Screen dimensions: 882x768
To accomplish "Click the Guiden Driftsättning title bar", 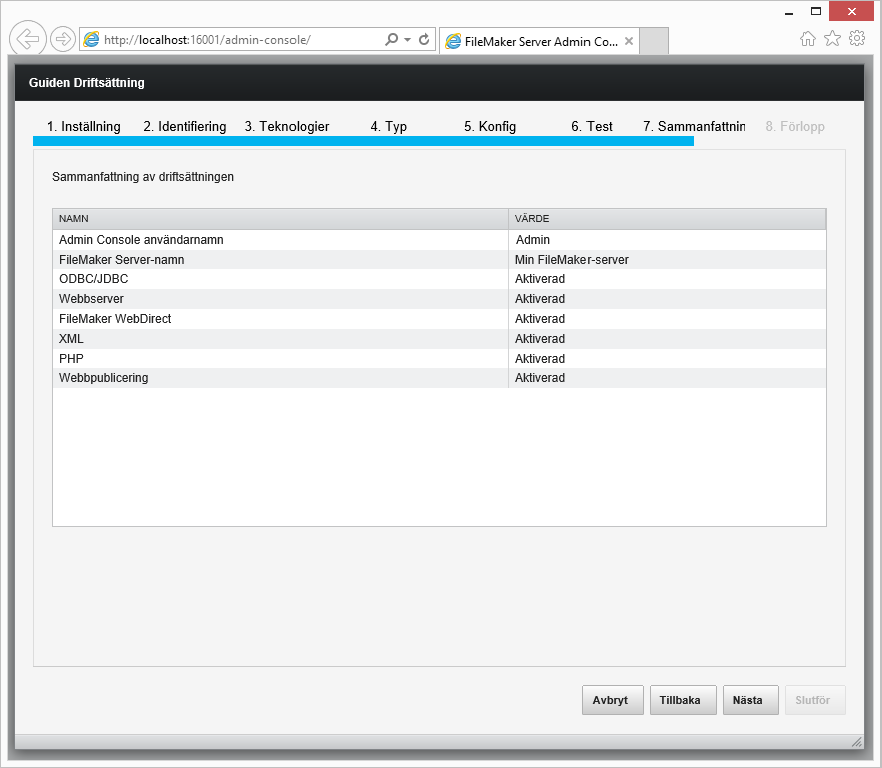I will [x=439, y=83].
